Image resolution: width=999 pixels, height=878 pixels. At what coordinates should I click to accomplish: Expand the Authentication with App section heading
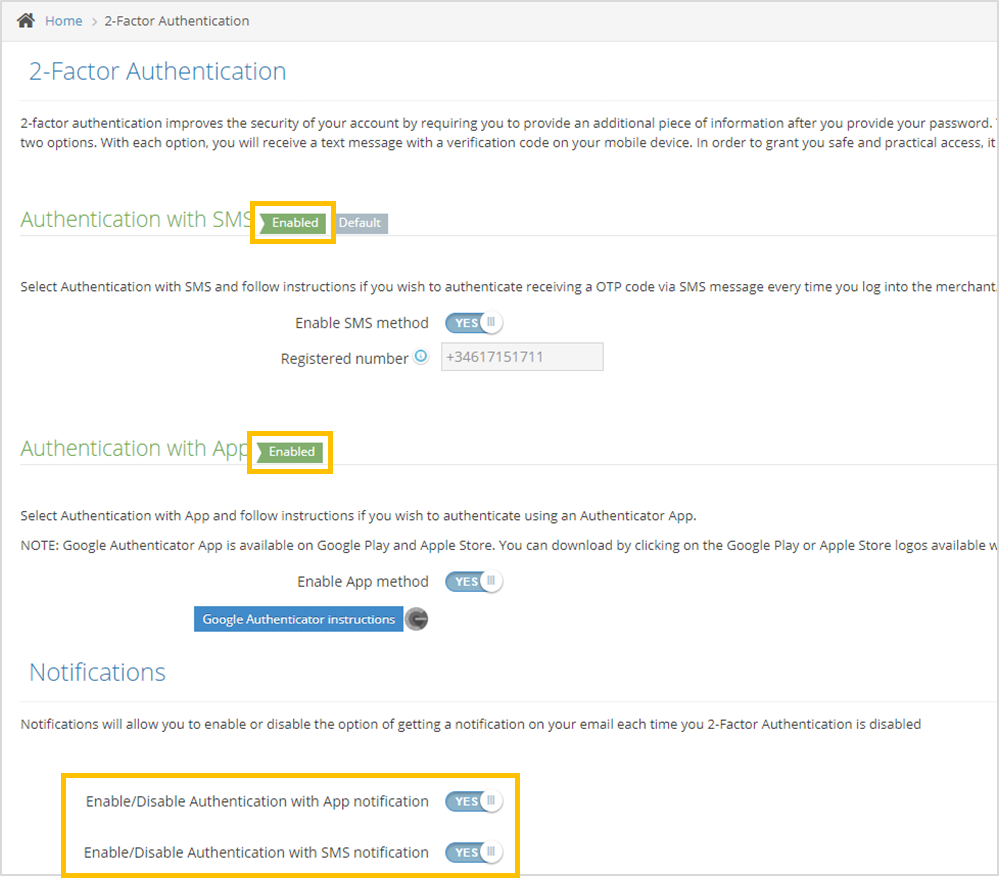tap(130, 448)
